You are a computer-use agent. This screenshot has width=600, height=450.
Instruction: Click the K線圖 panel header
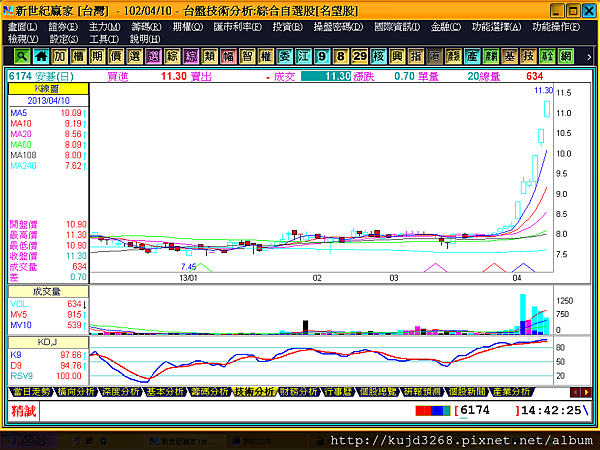coord(48,89)
